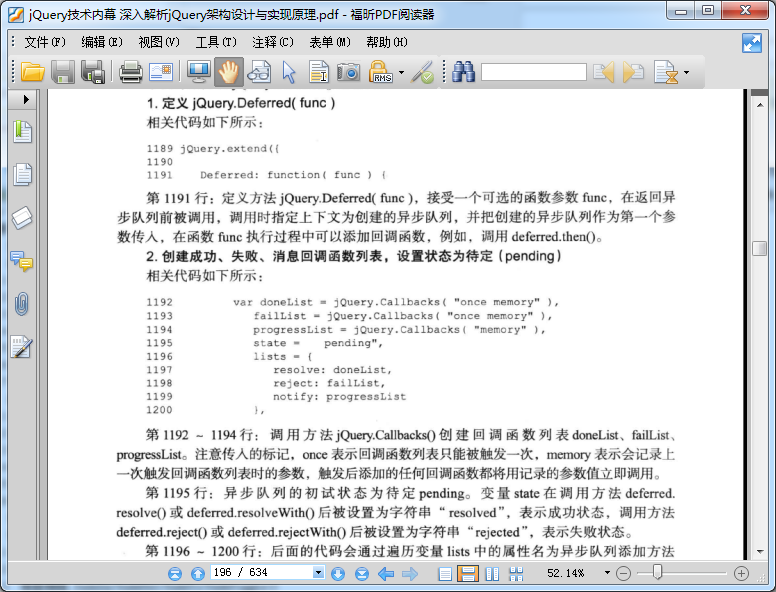Open RMS dropdown arrow
This screenshot has width=776, height=592.
tap(401, 72)
